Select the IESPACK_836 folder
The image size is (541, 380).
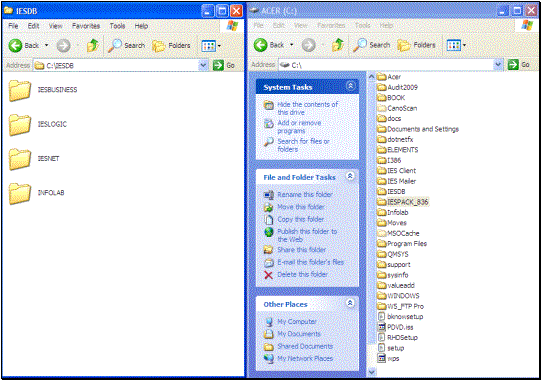(x=402, y=202)
